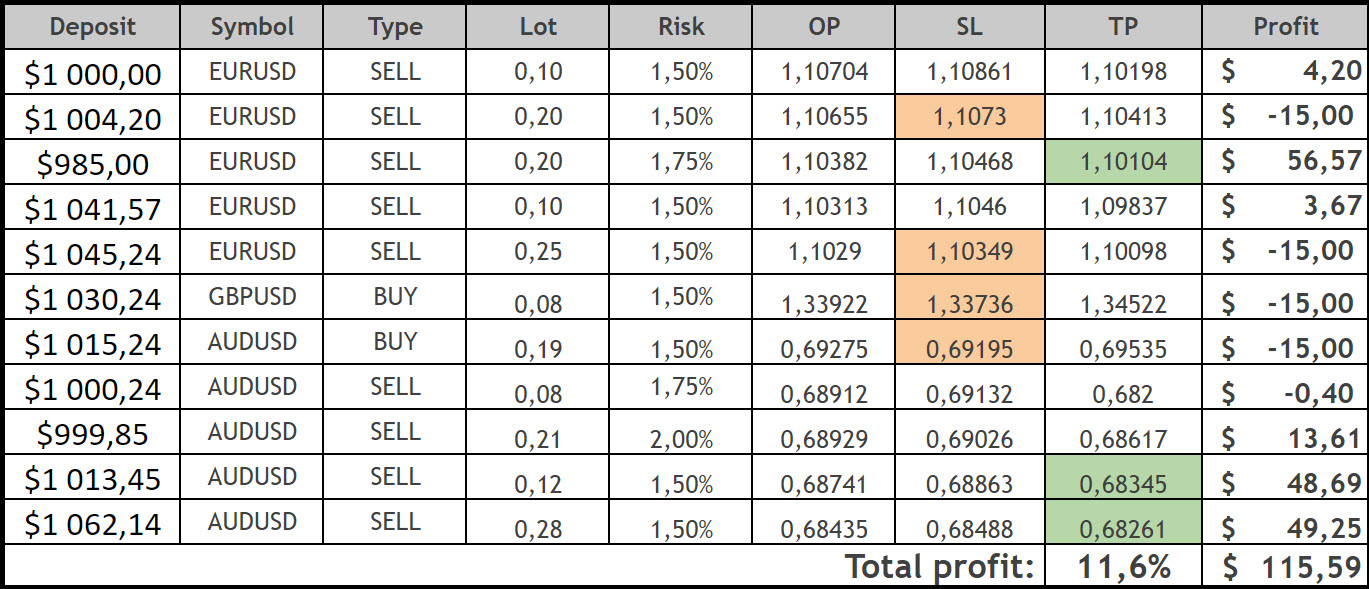
Task: Select the Risk column header
Action: (x=682, y=27)
